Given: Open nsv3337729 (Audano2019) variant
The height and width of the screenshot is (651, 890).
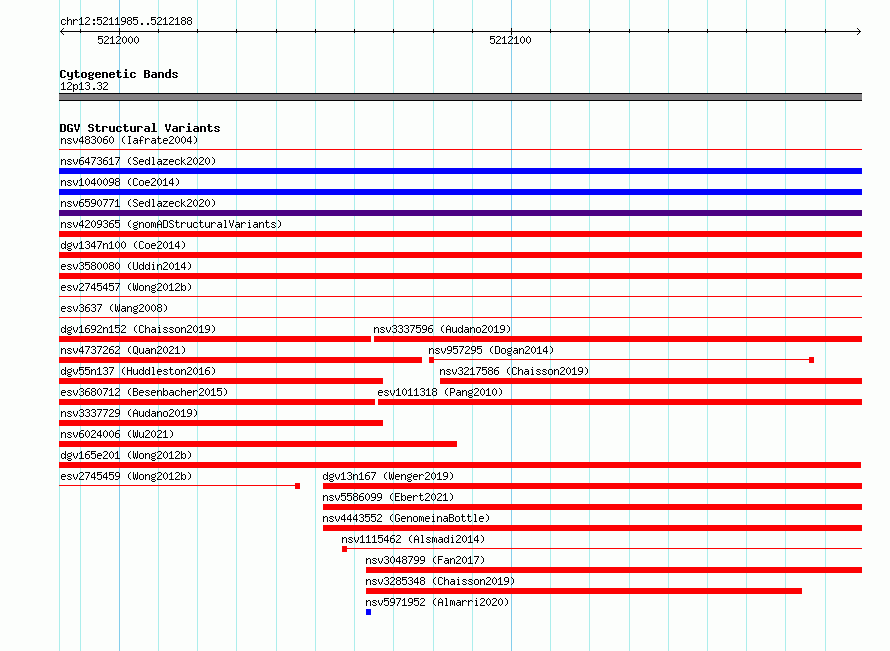Looking at the screenshot, I should coord(129,413).
